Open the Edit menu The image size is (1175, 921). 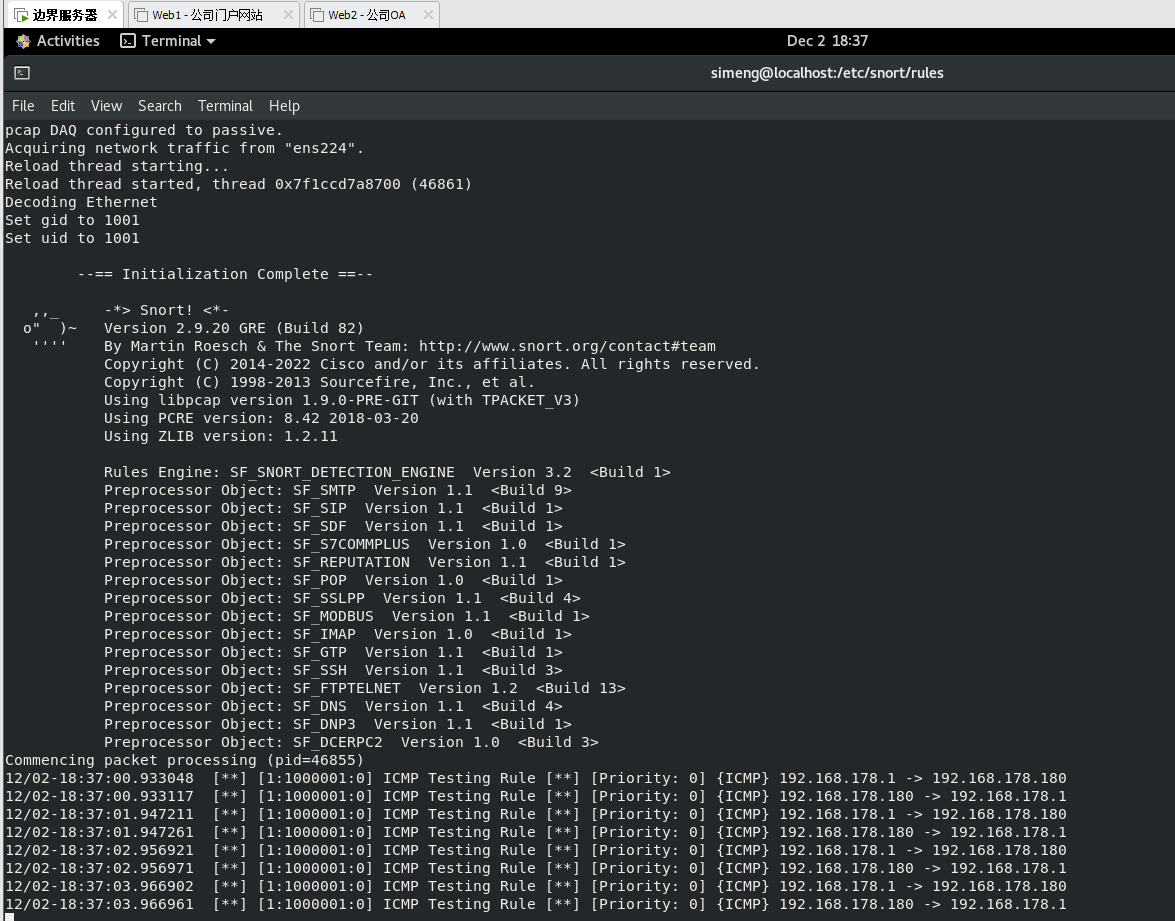click(63, 106)
